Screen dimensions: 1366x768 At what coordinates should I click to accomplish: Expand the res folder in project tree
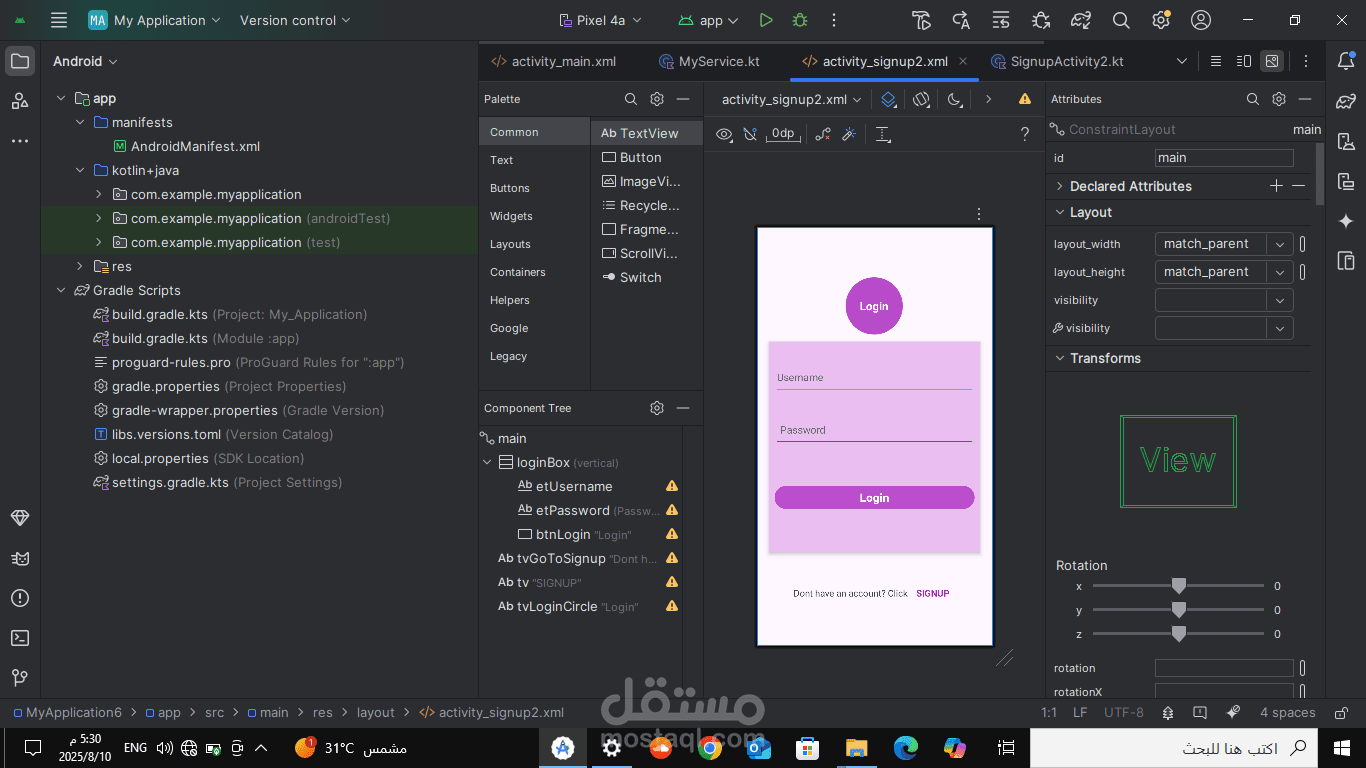[80, 266]
